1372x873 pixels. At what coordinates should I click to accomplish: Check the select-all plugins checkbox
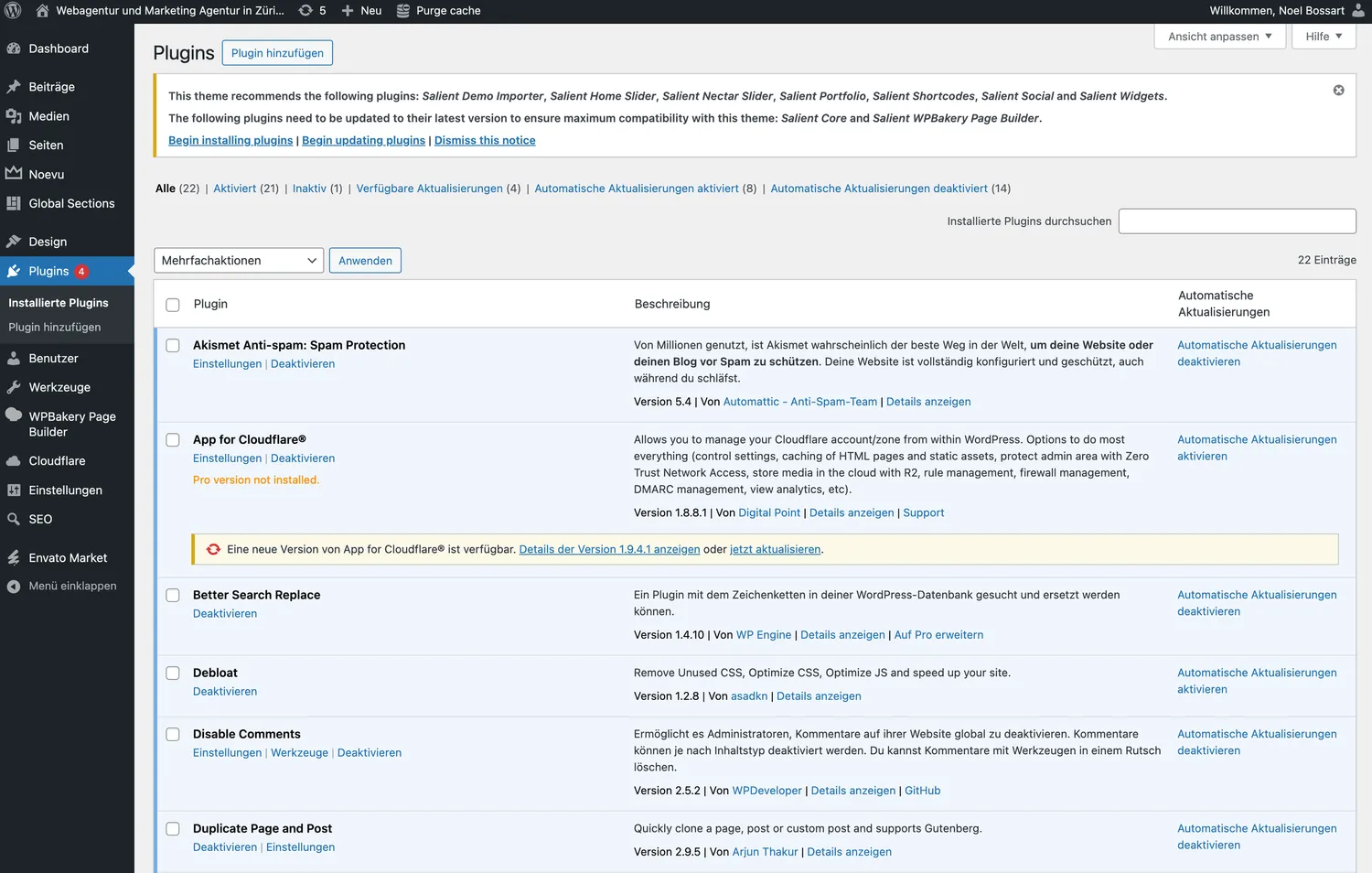click(172, 305)
